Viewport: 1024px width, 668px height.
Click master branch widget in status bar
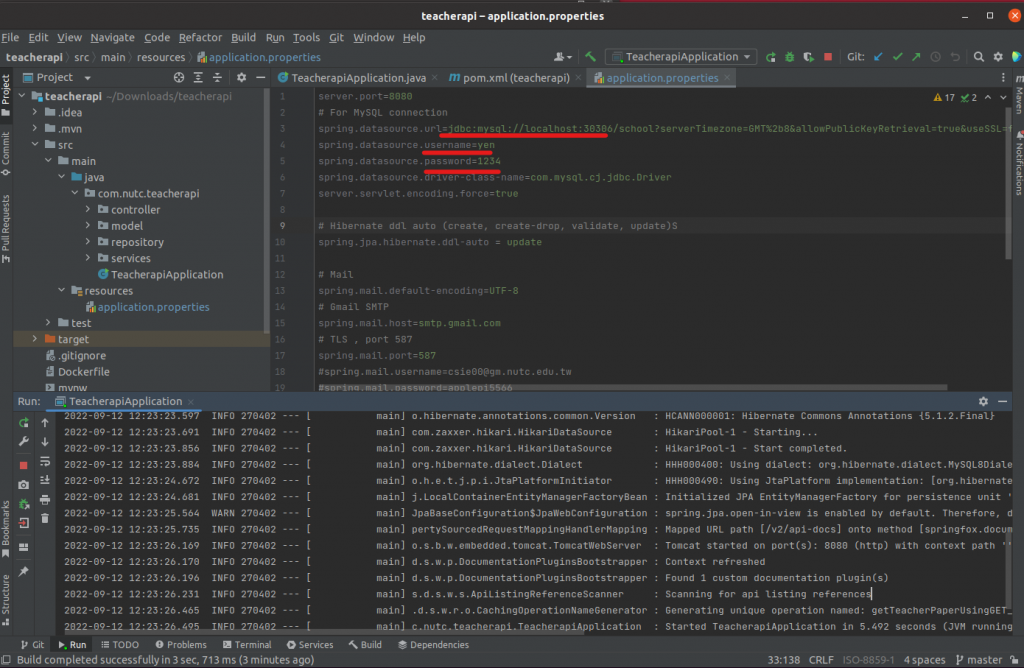pyautogui.click(x=979, y=660)
